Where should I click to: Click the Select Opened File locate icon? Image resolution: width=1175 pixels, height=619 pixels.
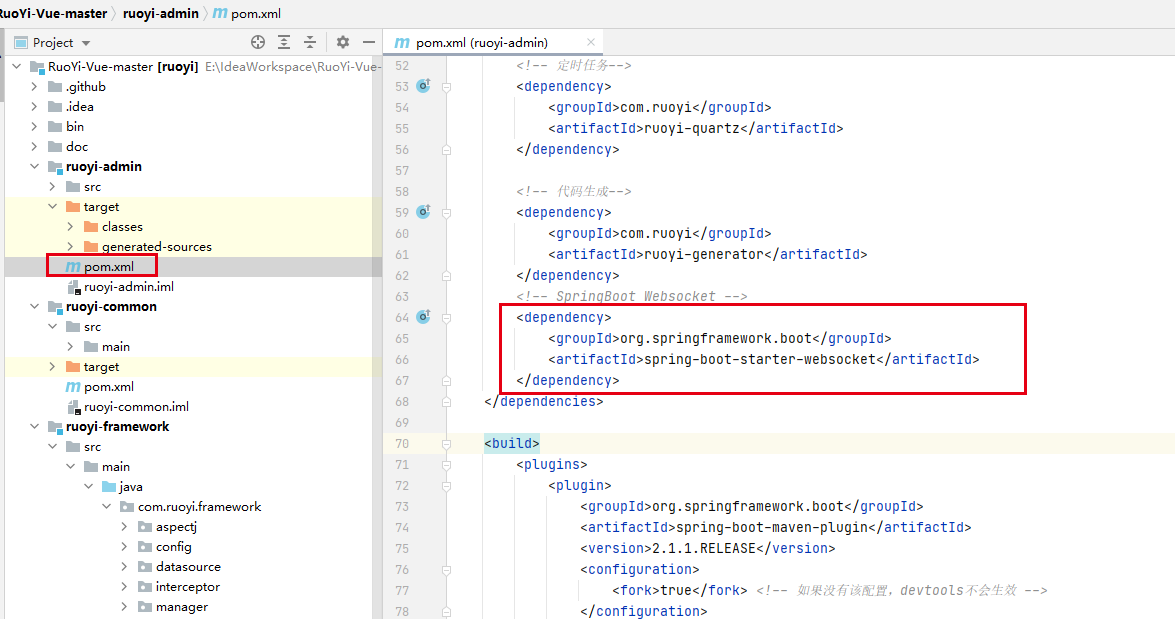coord(258,42)
